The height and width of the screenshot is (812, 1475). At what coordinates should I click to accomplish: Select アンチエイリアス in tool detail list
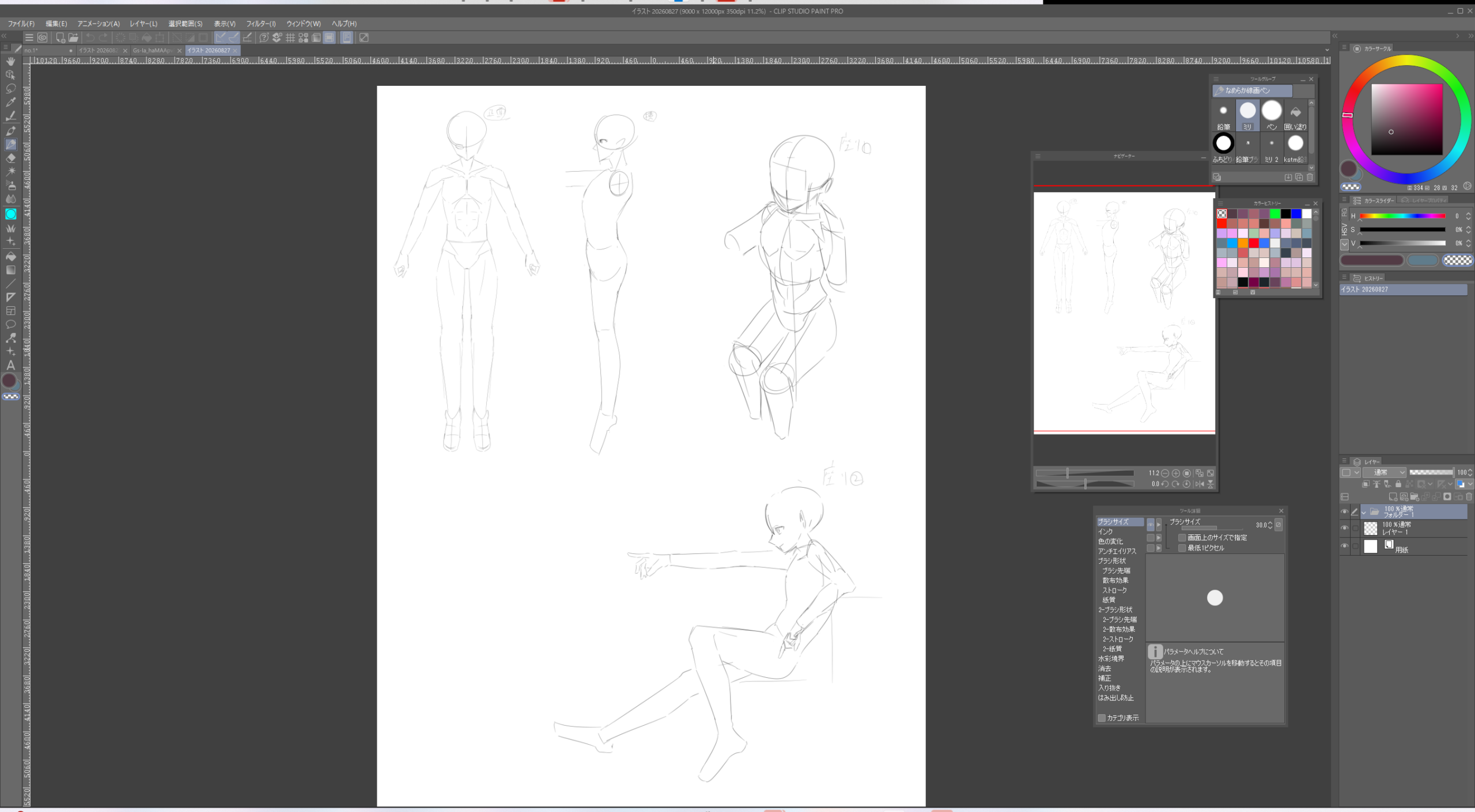coord(1117,551)
